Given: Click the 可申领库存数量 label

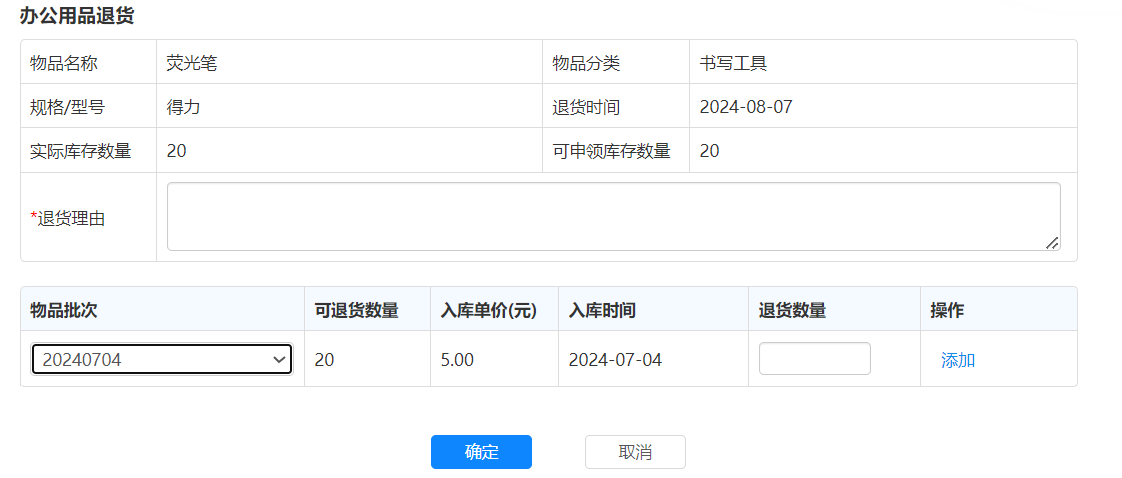Looking at the screenshot, I should 611,151.
